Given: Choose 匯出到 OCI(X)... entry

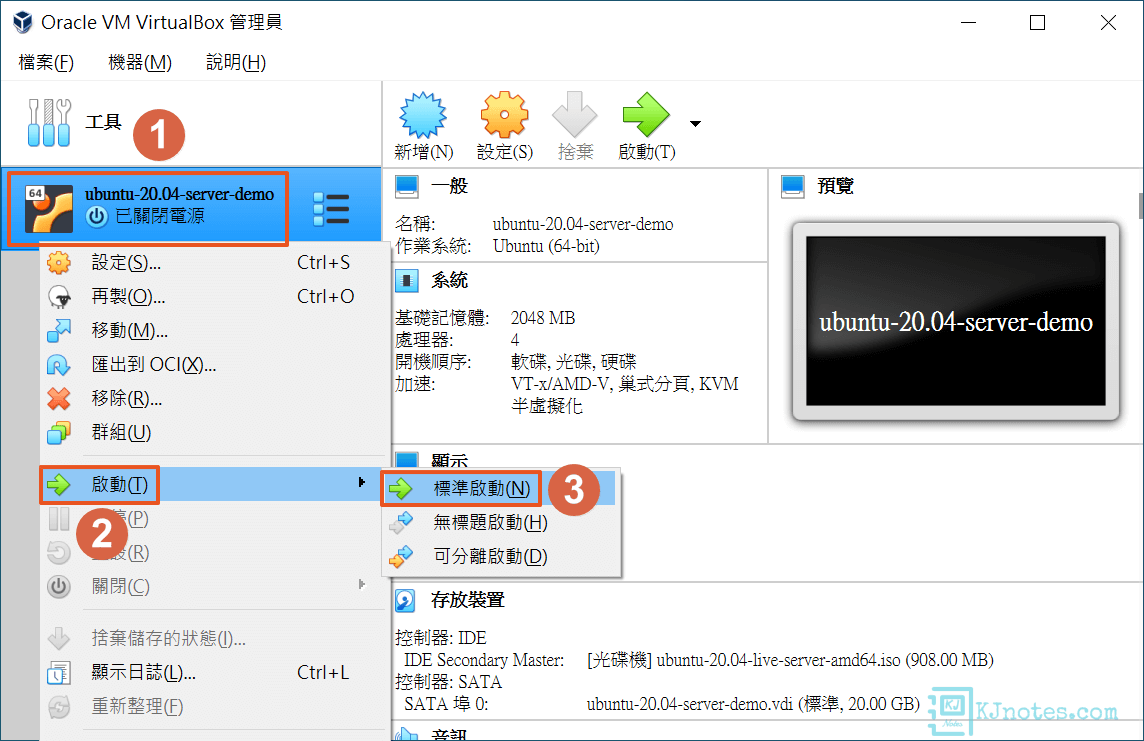Looking at the screenshot, I should tap(215, 365).
